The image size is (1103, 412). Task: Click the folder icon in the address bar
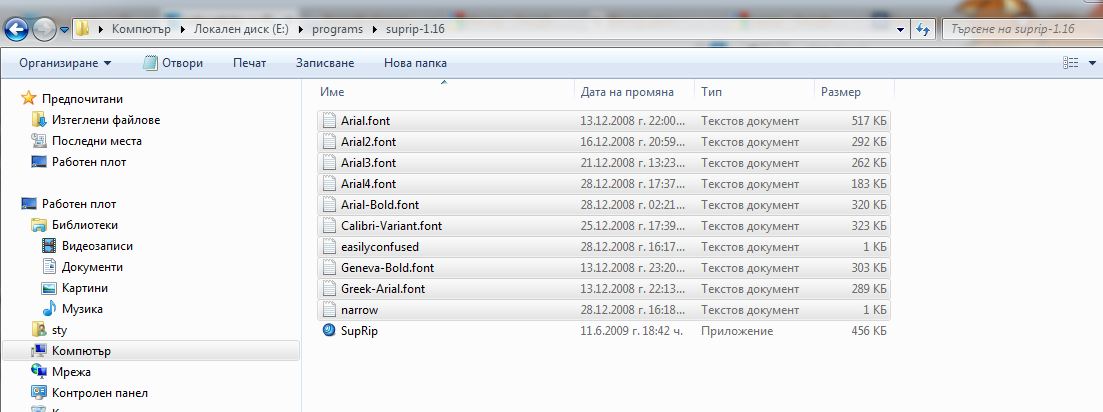click(x=82, y=29)
